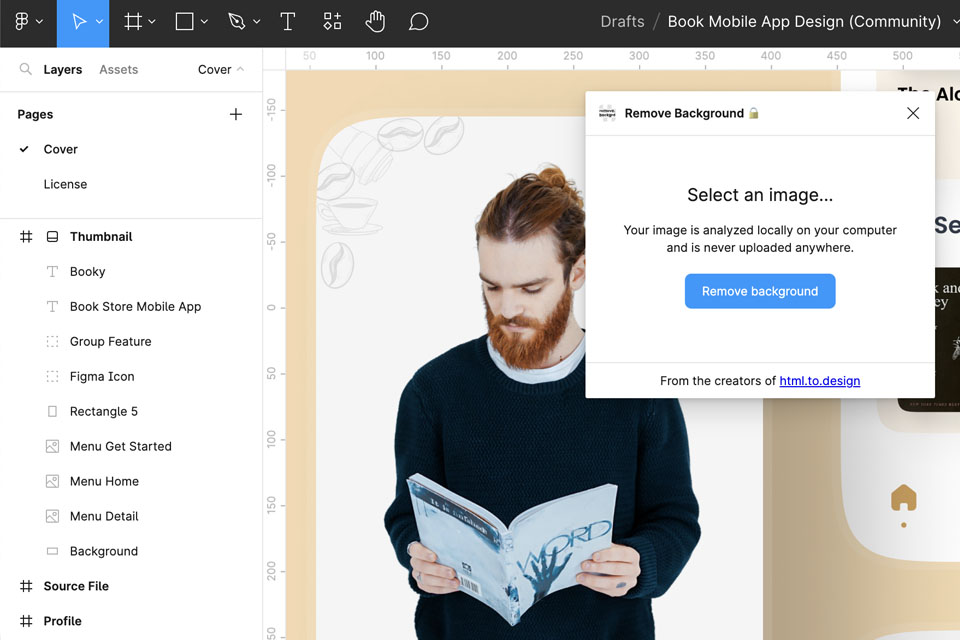Select the Rectangle shape tool
Viewport: 960px width, 640px height.
(184, 22)
